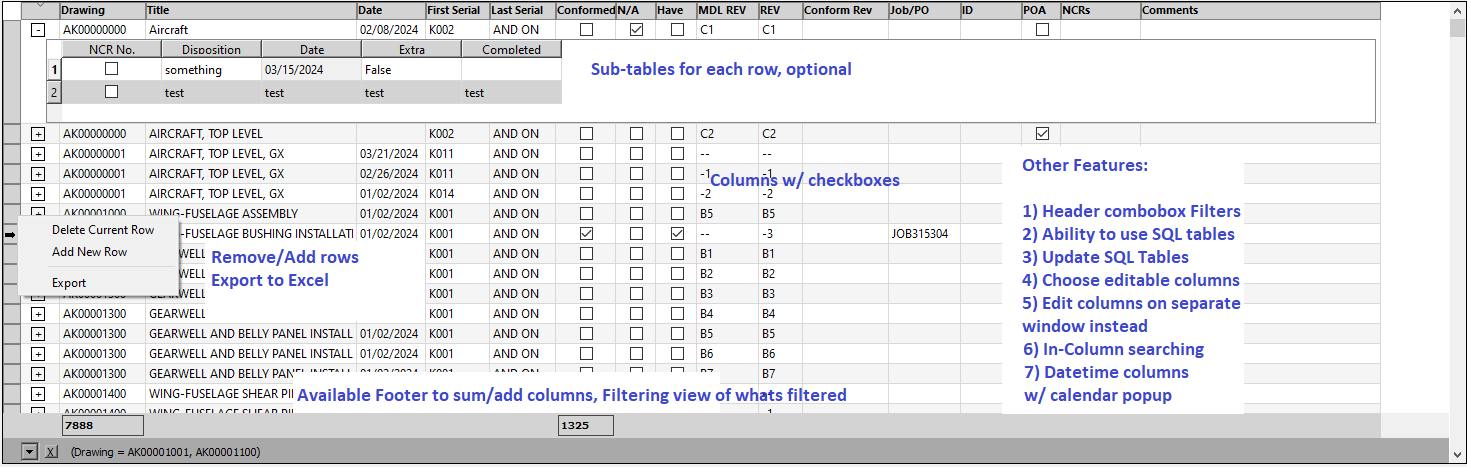
Task: Choose Delete Current Row from the context menu
Action: coord(103,230)
